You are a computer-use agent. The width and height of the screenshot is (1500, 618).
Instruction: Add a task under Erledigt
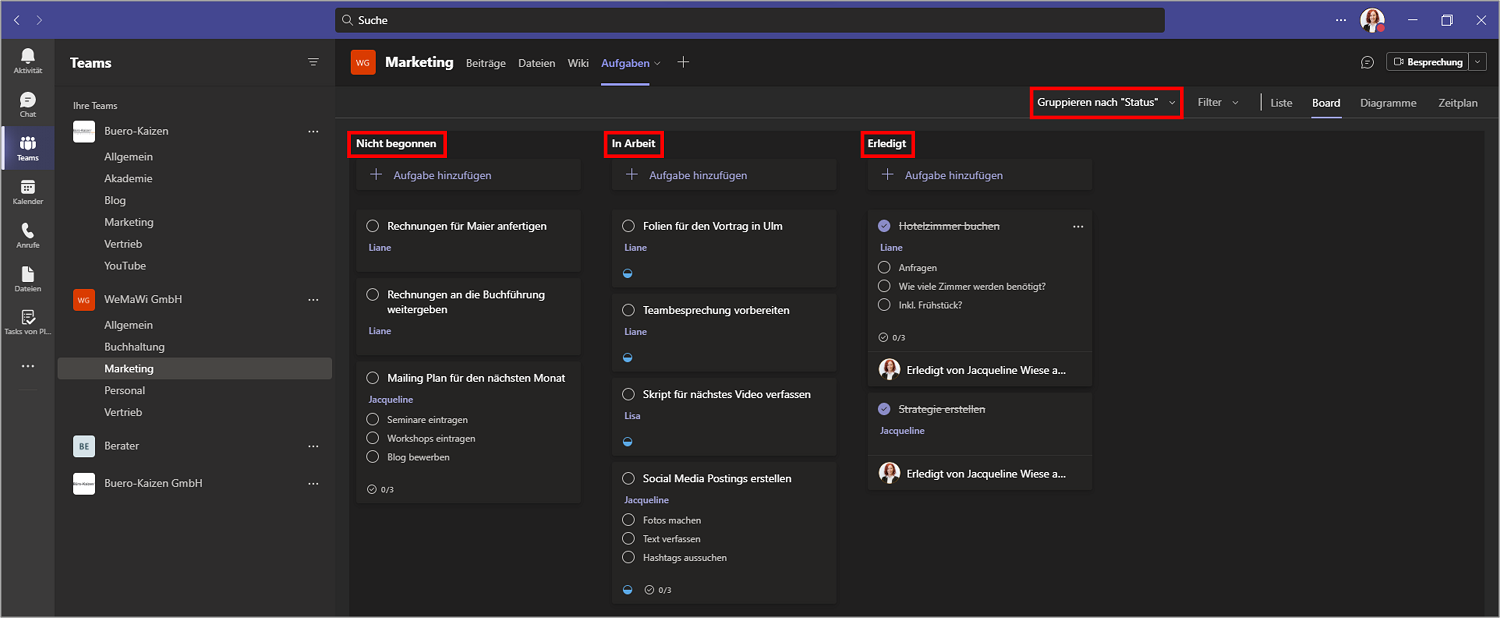(x=980, y=175)
